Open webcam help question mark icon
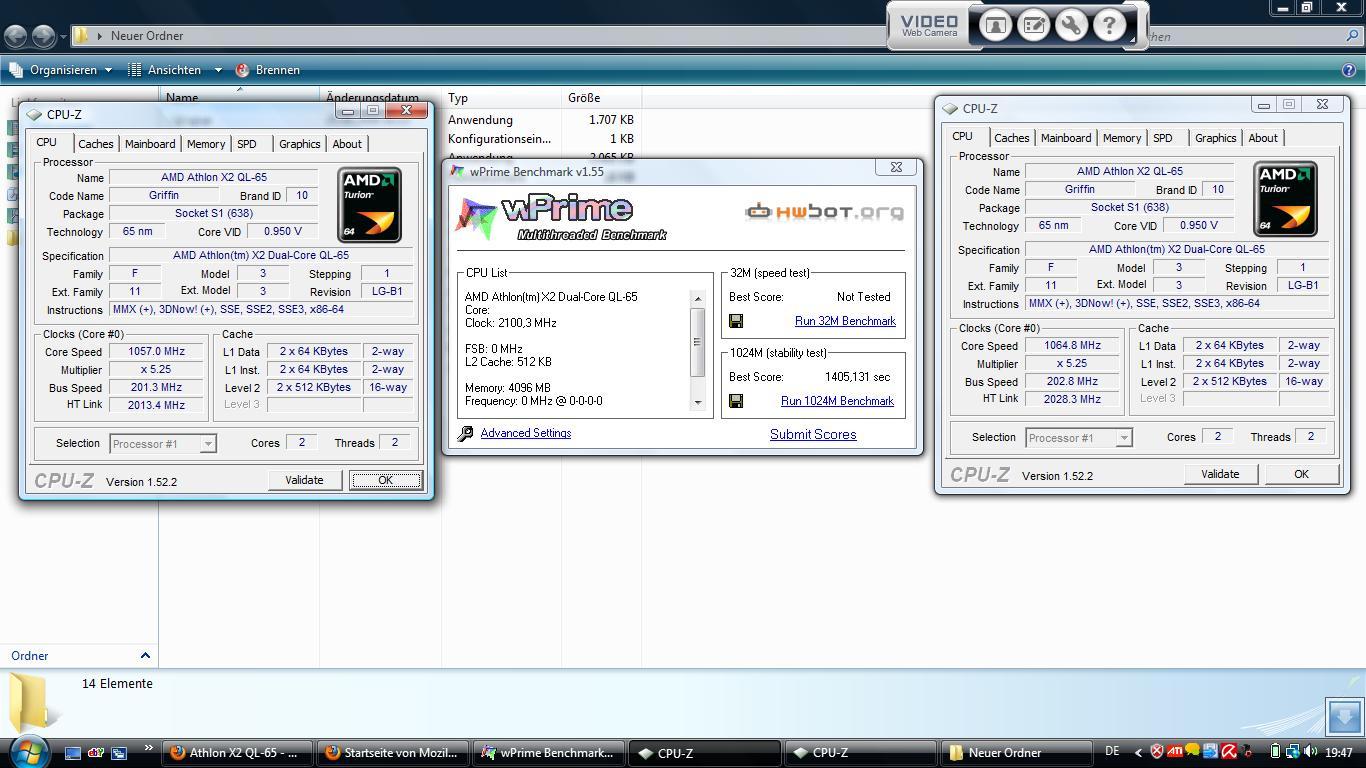 (x=1109, y=25)
